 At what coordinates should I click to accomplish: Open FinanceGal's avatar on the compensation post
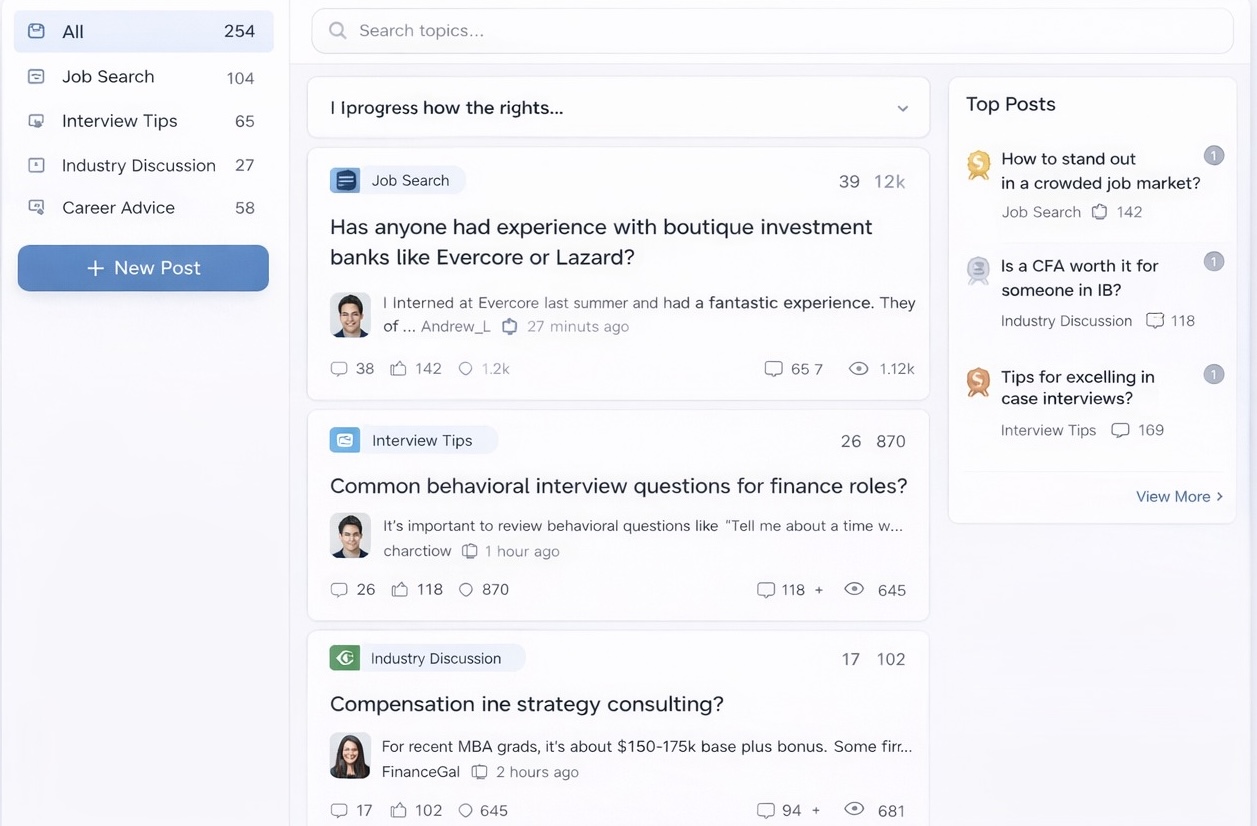tap(350, 757)
